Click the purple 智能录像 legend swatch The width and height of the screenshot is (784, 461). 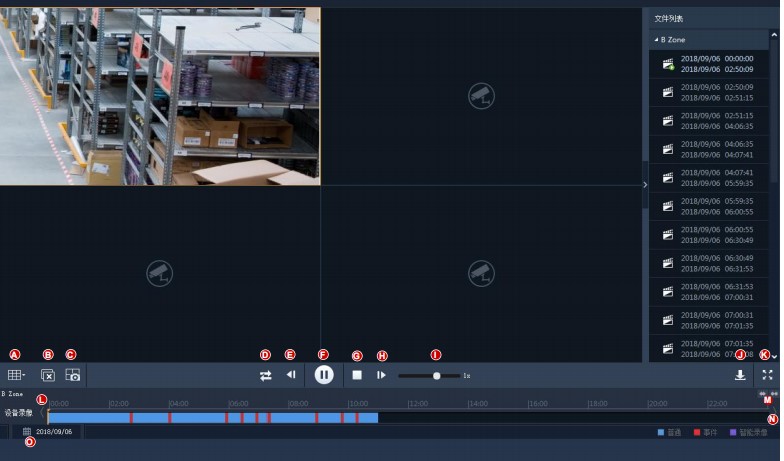click(733, 432)
